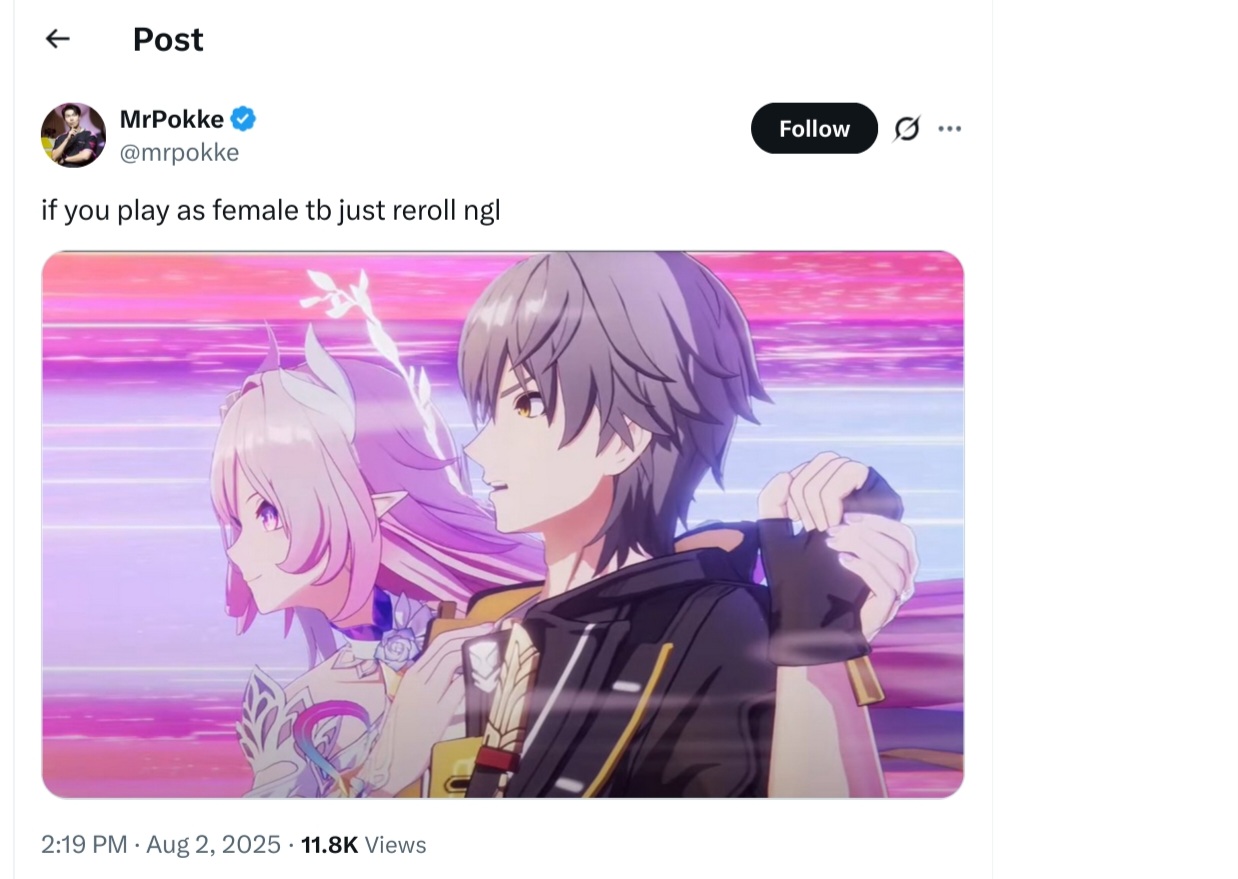
Task: Click the "Post" header title
Action: click(168, 39)
